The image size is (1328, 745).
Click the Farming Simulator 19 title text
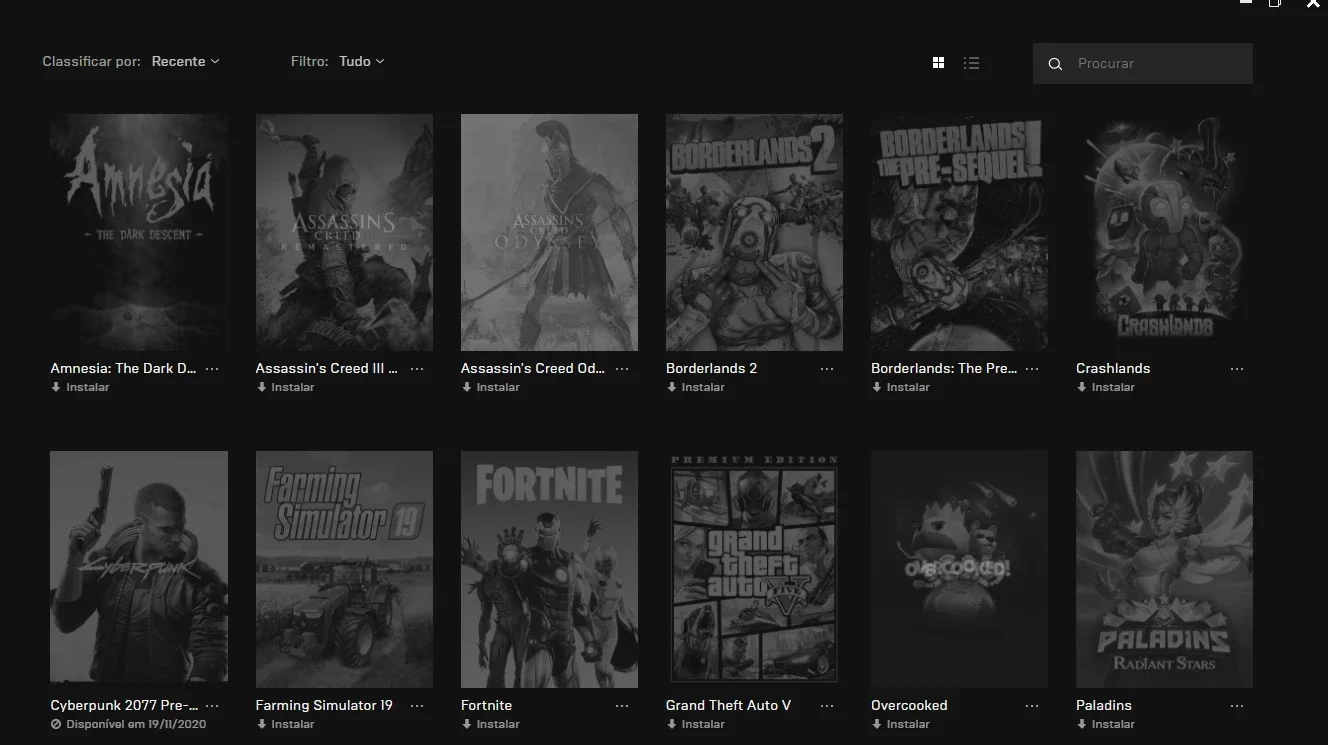tap(324, 705)
